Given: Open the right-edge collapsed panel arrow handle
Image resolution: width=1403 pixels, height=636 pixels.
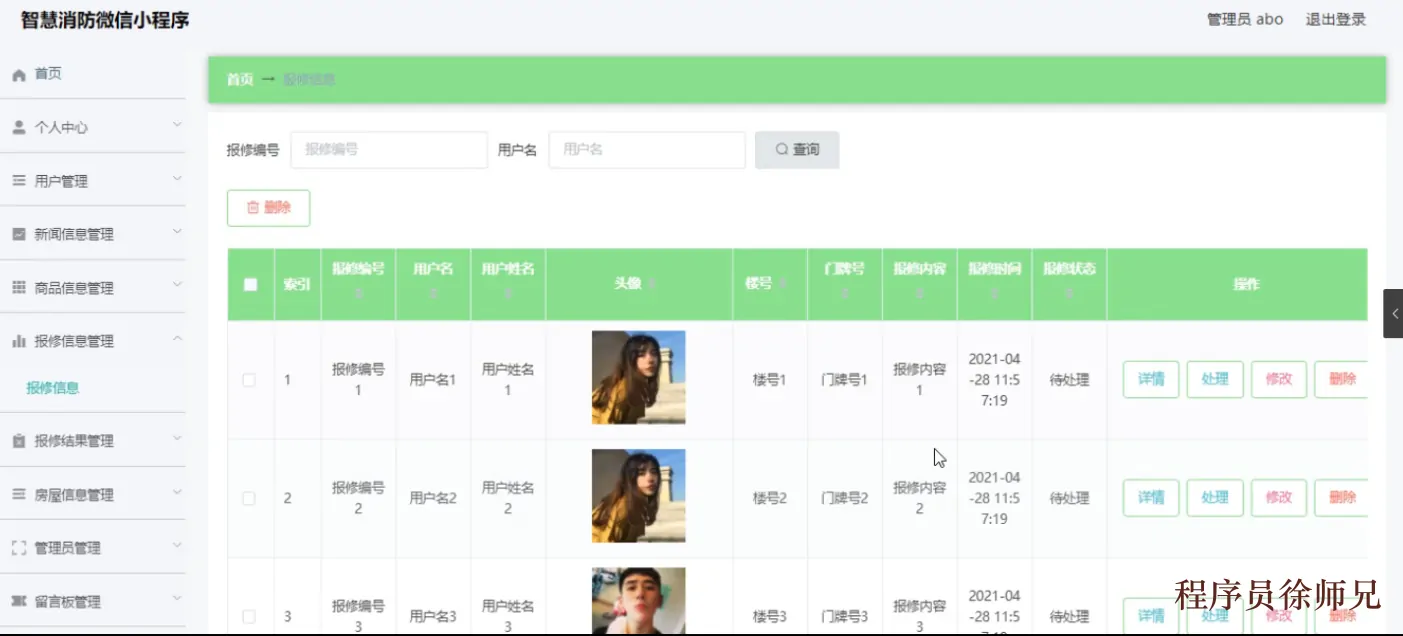Looking at the screenshot, I should 1394,314.
